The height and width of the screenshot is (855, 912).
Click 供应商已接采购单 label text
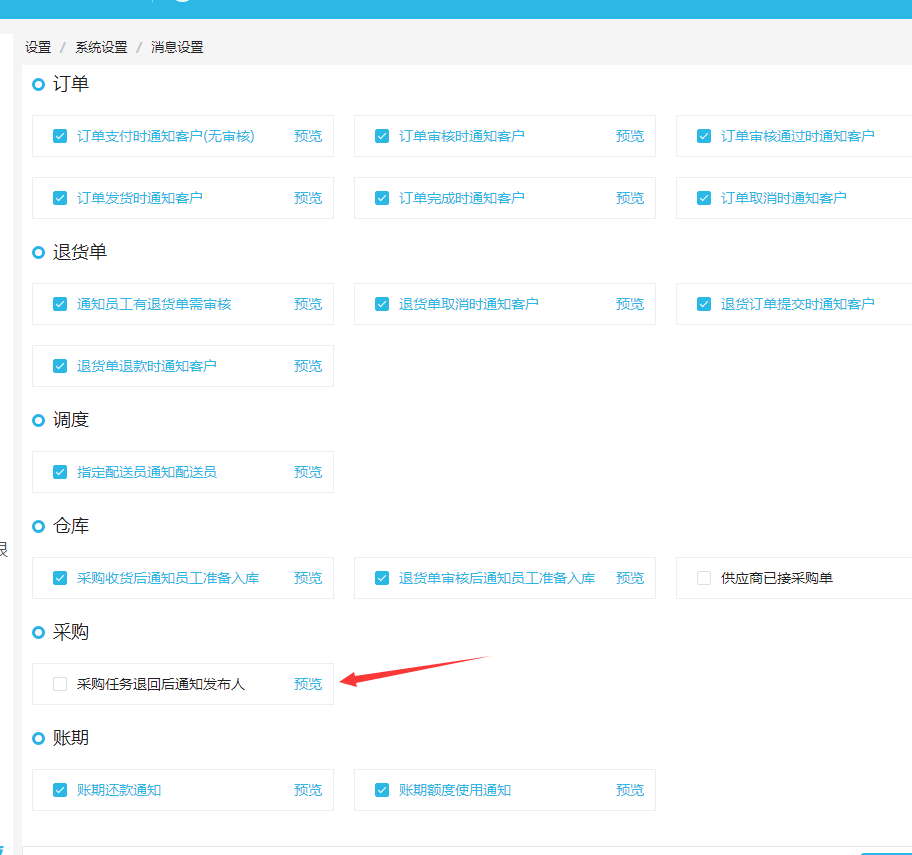[x=776, y=578]
